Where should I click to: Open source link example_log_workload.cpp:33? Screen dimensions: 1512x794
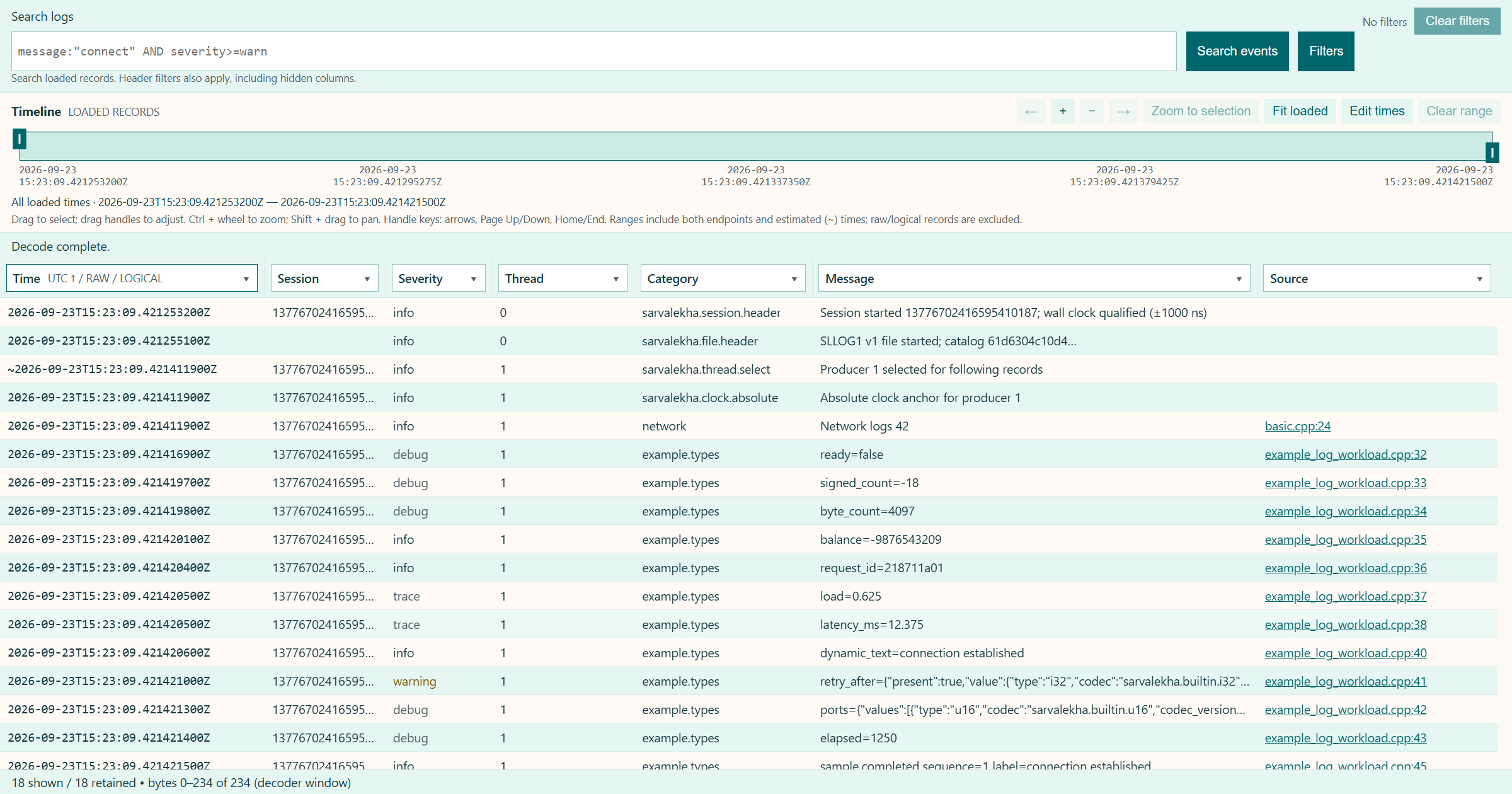[1345, 483]
